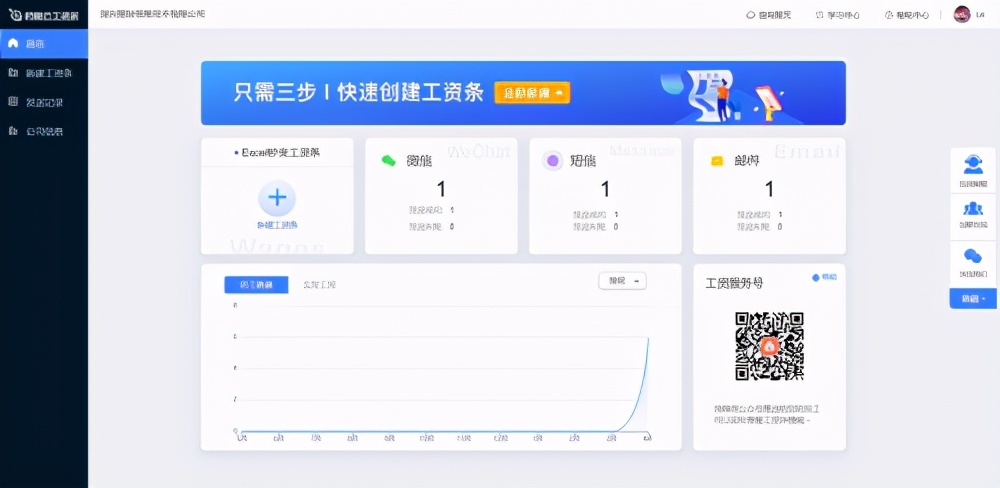Click the purple SMS icon on the card

(x=552, y=161)
